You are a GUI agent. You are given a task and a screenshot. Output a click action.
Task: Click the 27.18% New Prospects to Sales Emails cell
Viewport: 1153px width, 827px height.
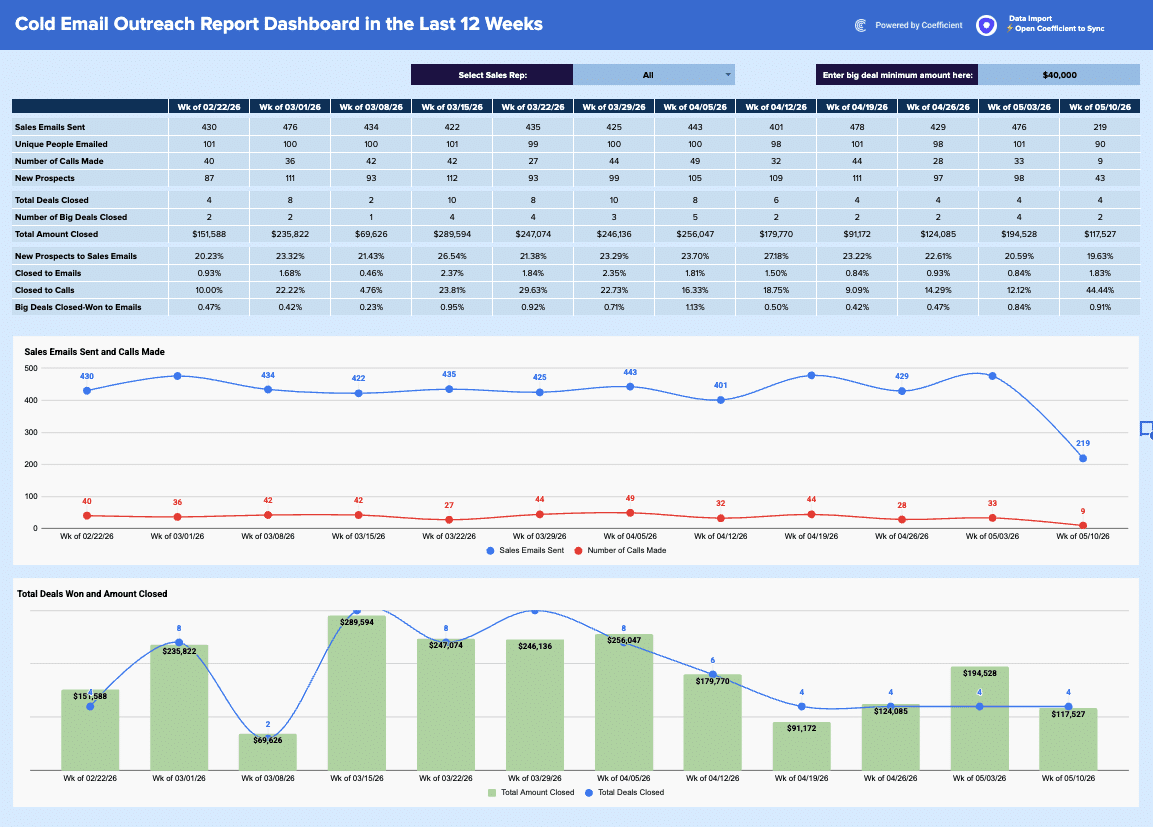tap(776, 256)
